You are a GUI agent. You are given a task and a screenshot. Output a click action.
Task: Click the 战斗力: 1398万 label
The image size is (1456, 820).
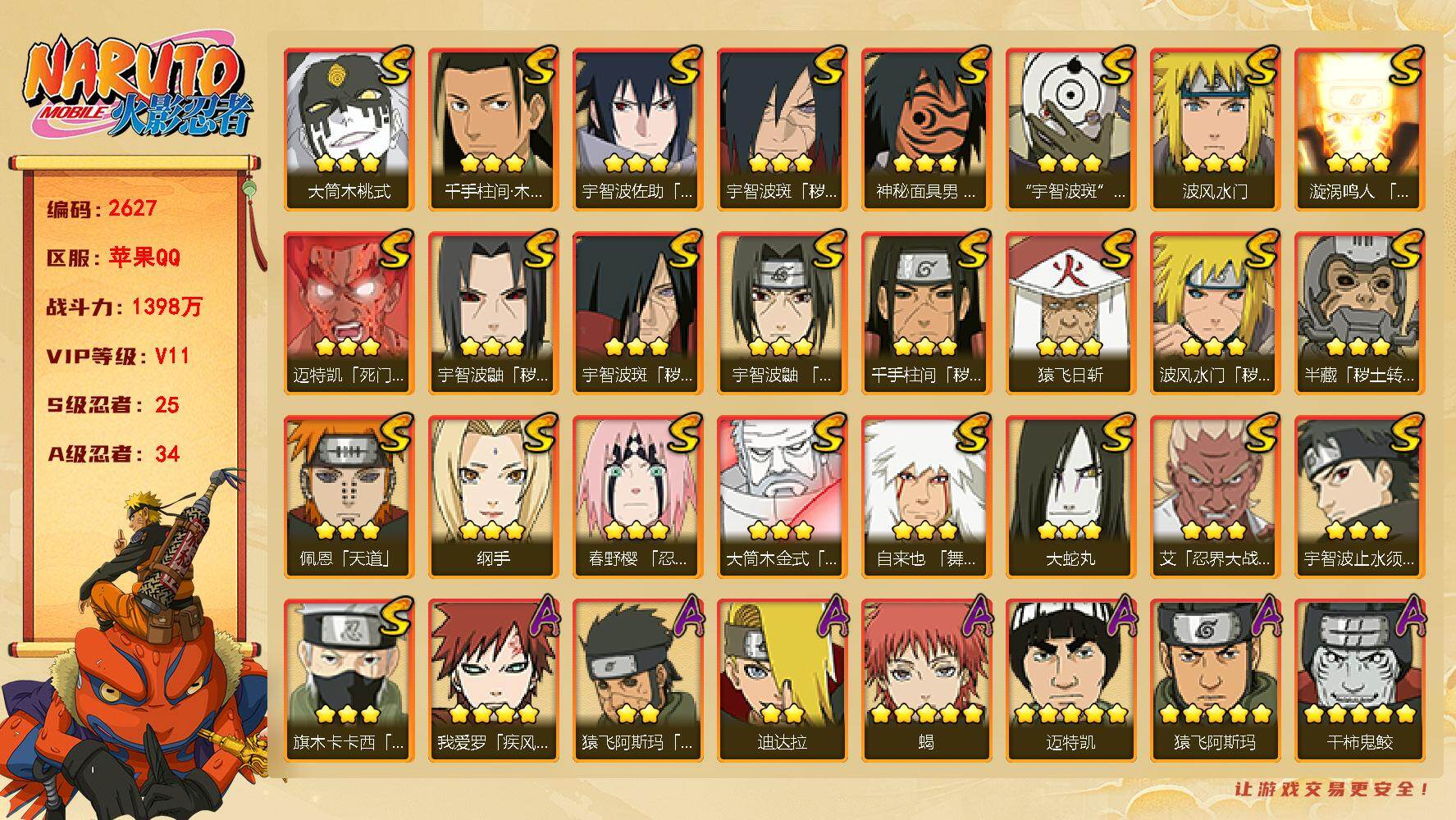[x=124, y=307]
